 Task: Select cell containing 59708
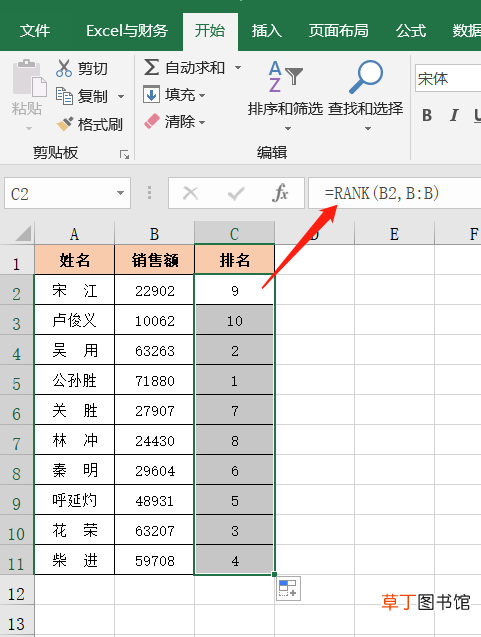point(154,560)
